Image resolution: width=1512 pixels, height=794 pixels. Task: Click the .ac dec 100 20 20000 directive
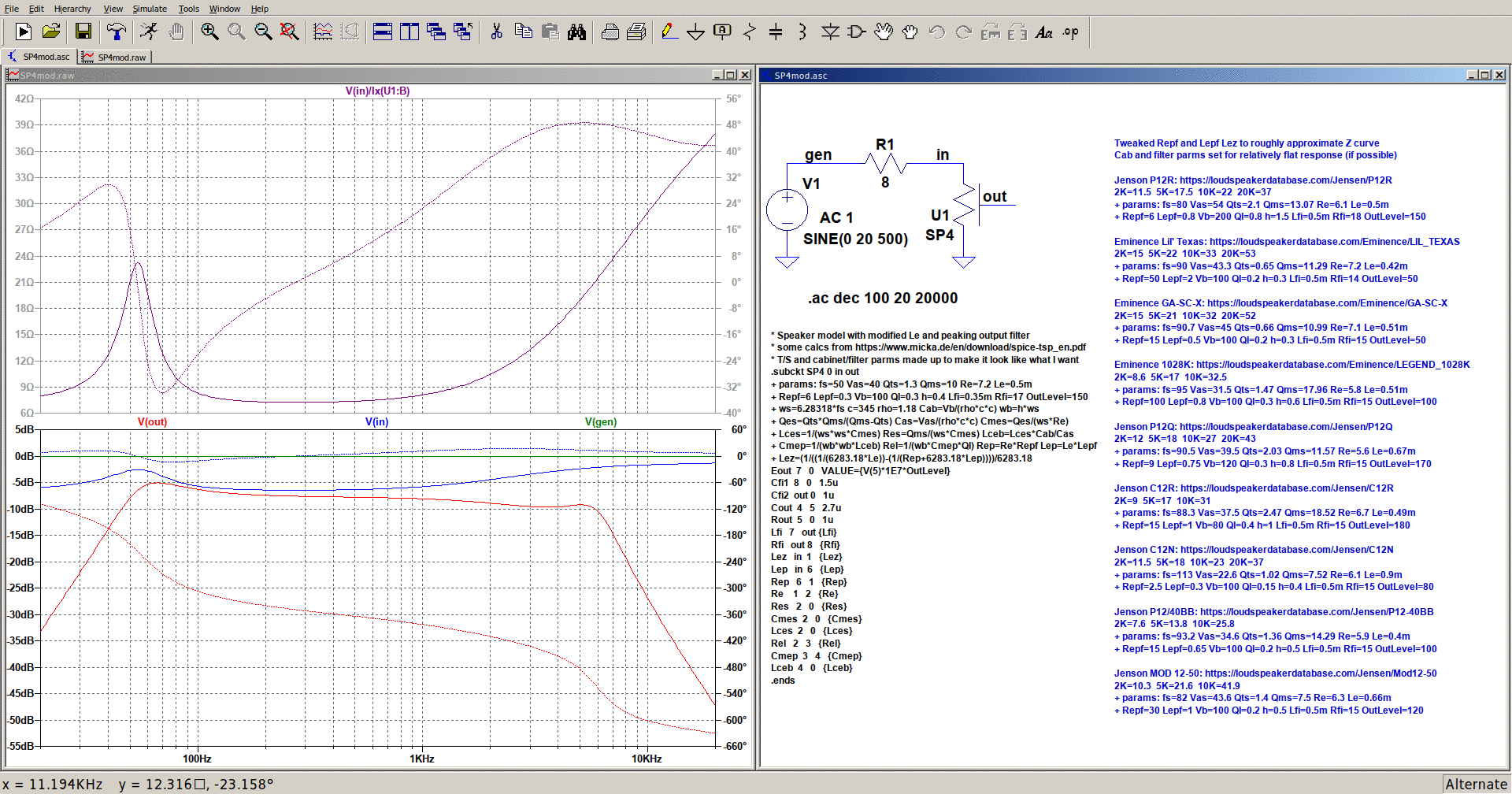coord(882,299)
